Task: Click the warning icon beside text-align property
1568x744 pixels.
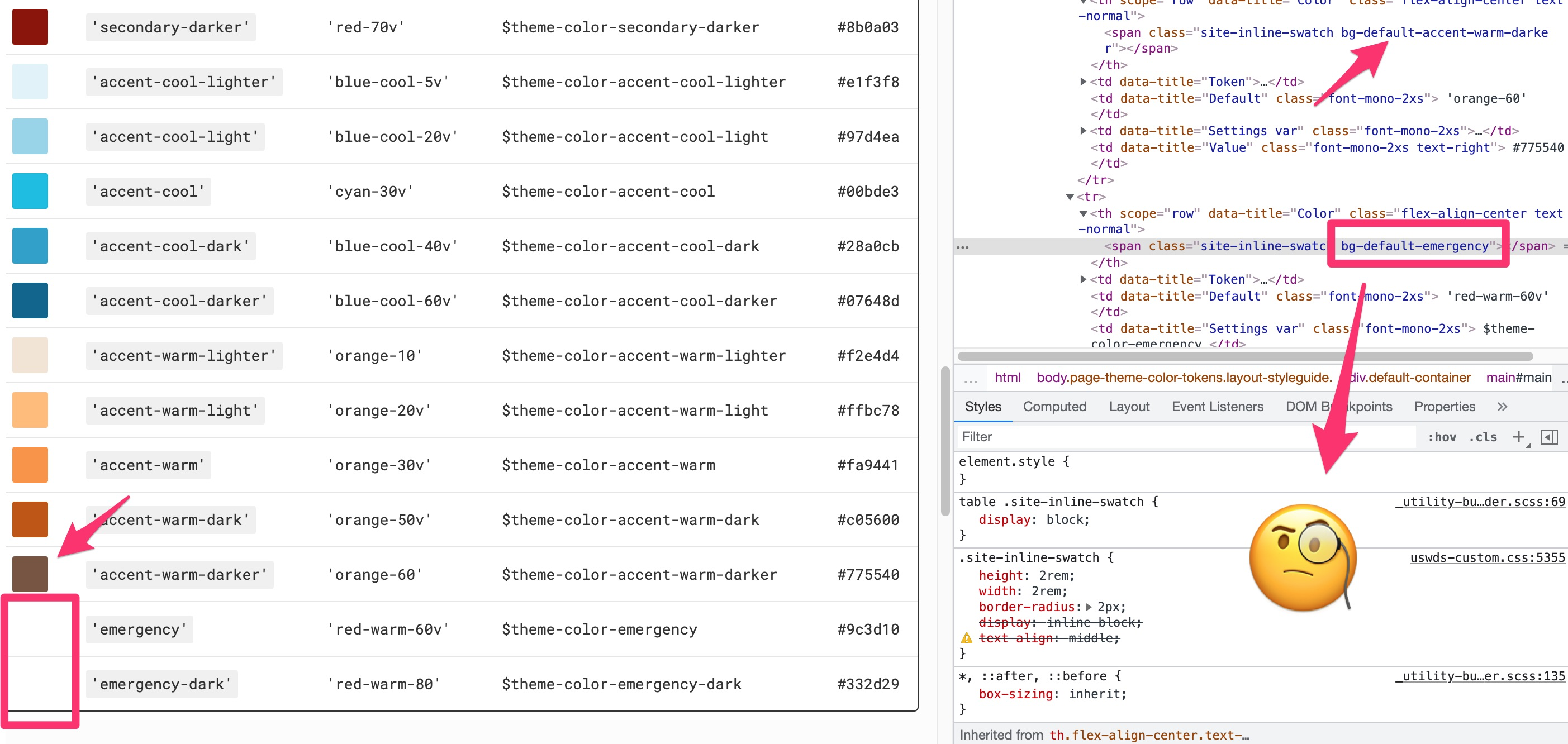Action: point(967,638)
